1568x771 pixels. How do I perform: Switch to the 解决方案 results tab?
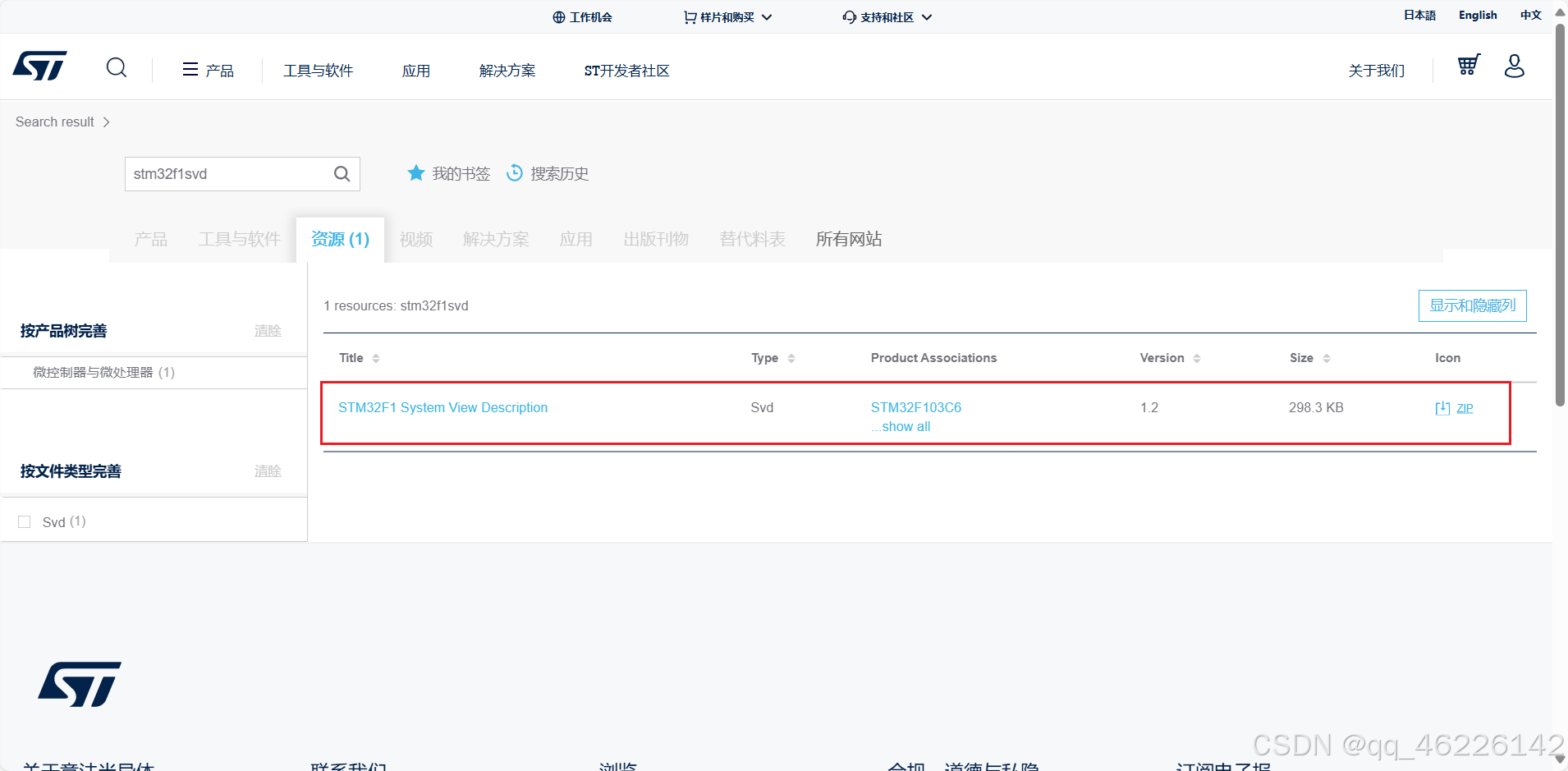pos(496,239)
